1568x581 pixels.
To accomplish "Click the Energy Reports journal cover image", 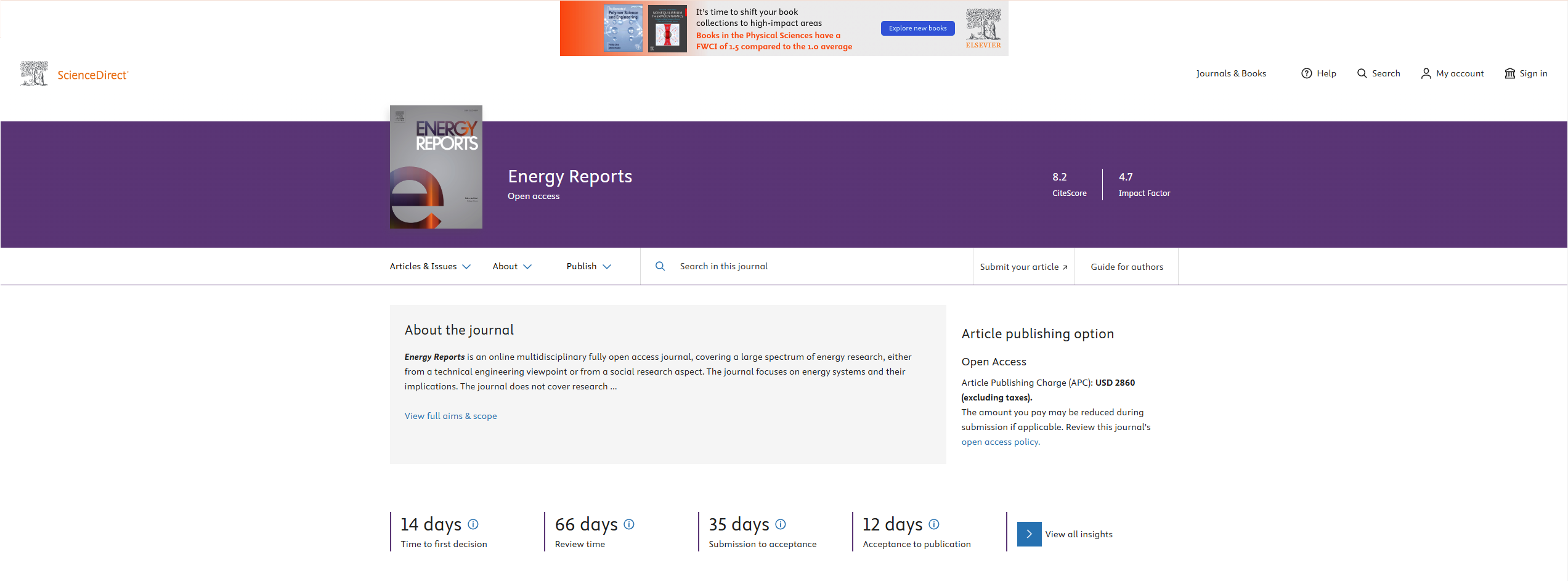I will pyautogui.click(x=436, y=167).
